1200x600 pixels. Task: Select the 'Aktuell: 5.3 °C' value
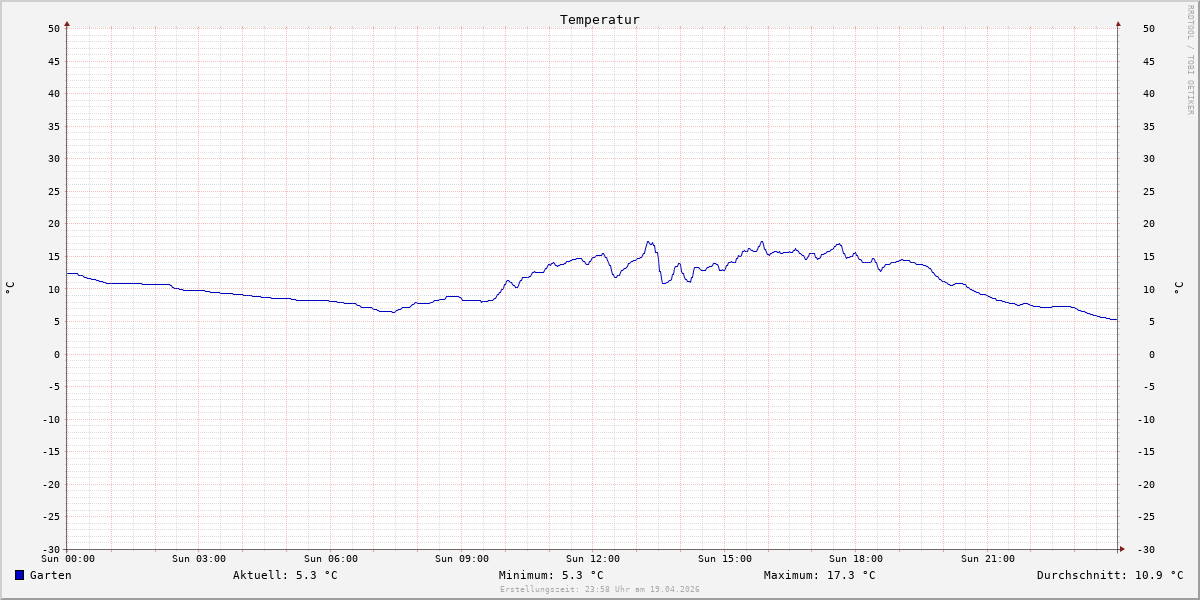pos(285,575)
